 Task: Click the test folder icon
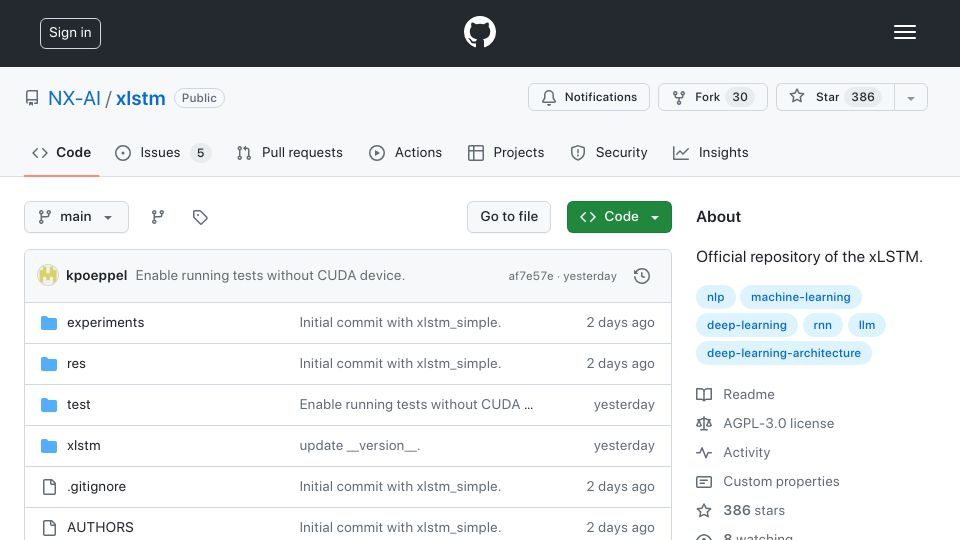pos(49,405)
